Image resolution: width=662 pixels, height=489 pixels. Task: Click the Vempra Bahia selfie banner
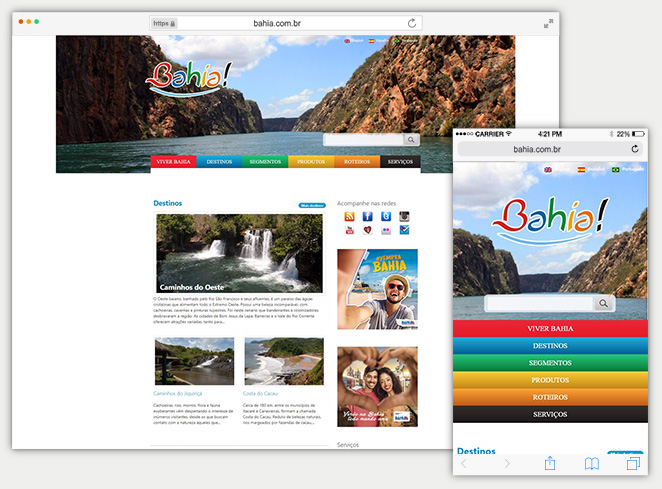[x=377, y=289]
